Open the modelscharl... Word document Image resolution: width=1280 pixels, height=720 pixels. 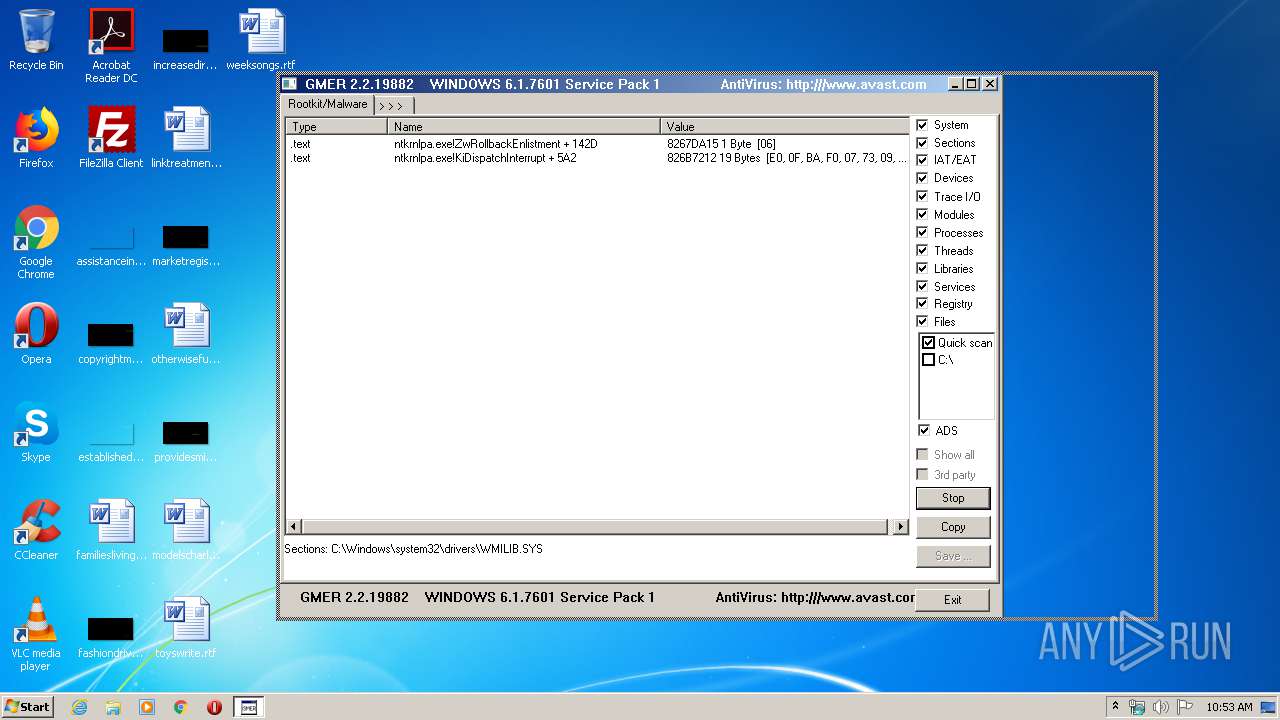(186, 531)
